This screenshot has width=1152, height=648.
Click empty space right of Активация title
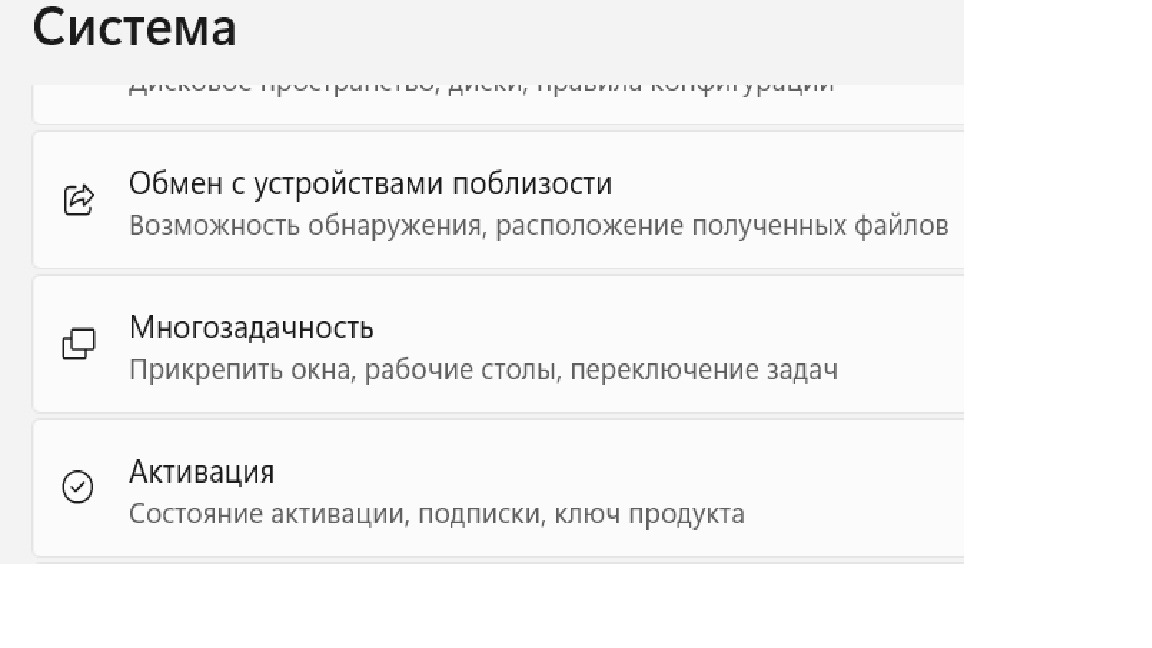tap(617, 472)
